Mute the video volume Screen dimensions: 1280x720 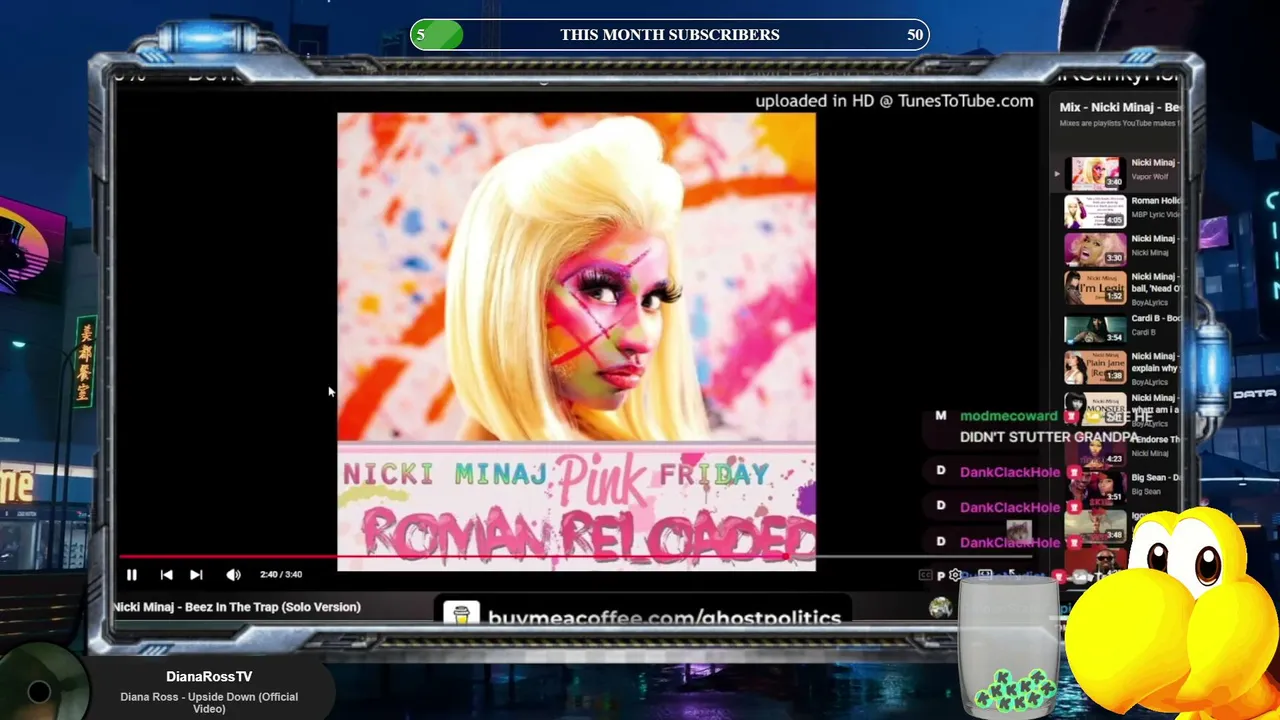pyautogui.click(x=233, y=575)
